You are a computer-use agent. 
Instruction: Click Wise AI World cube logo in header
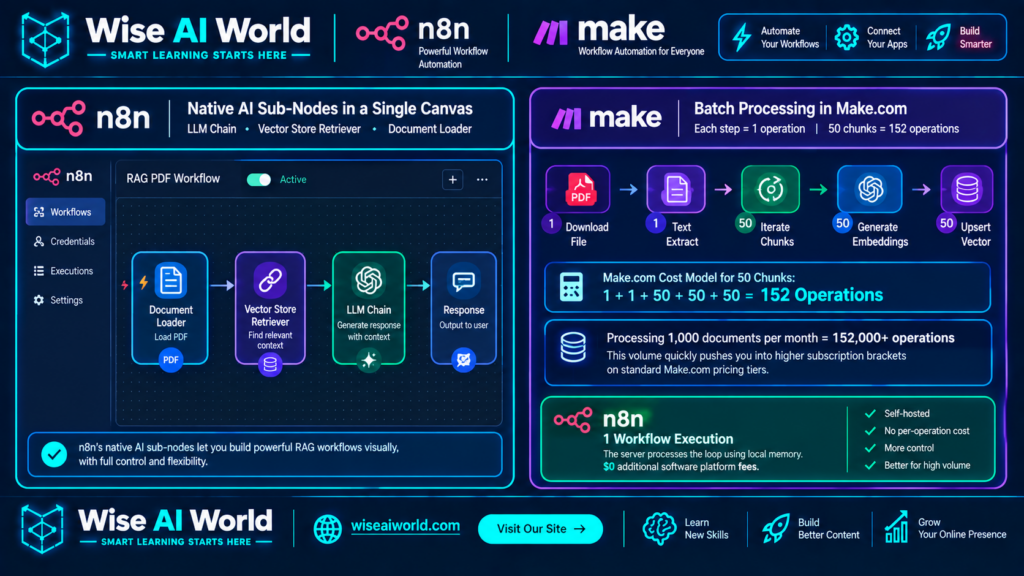[45, 39]
